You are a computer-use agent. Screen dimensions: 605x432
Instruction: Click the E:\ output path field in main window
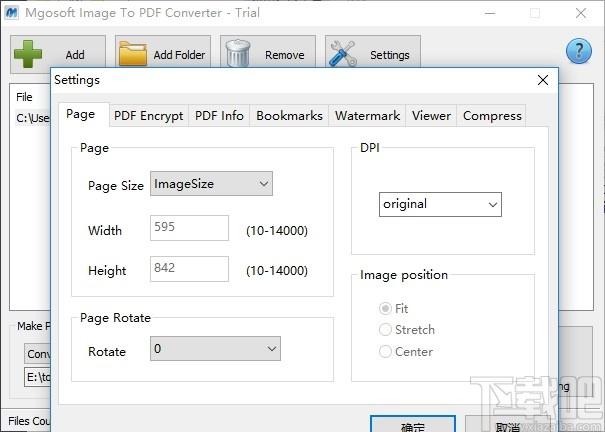[x=38, y=377]
